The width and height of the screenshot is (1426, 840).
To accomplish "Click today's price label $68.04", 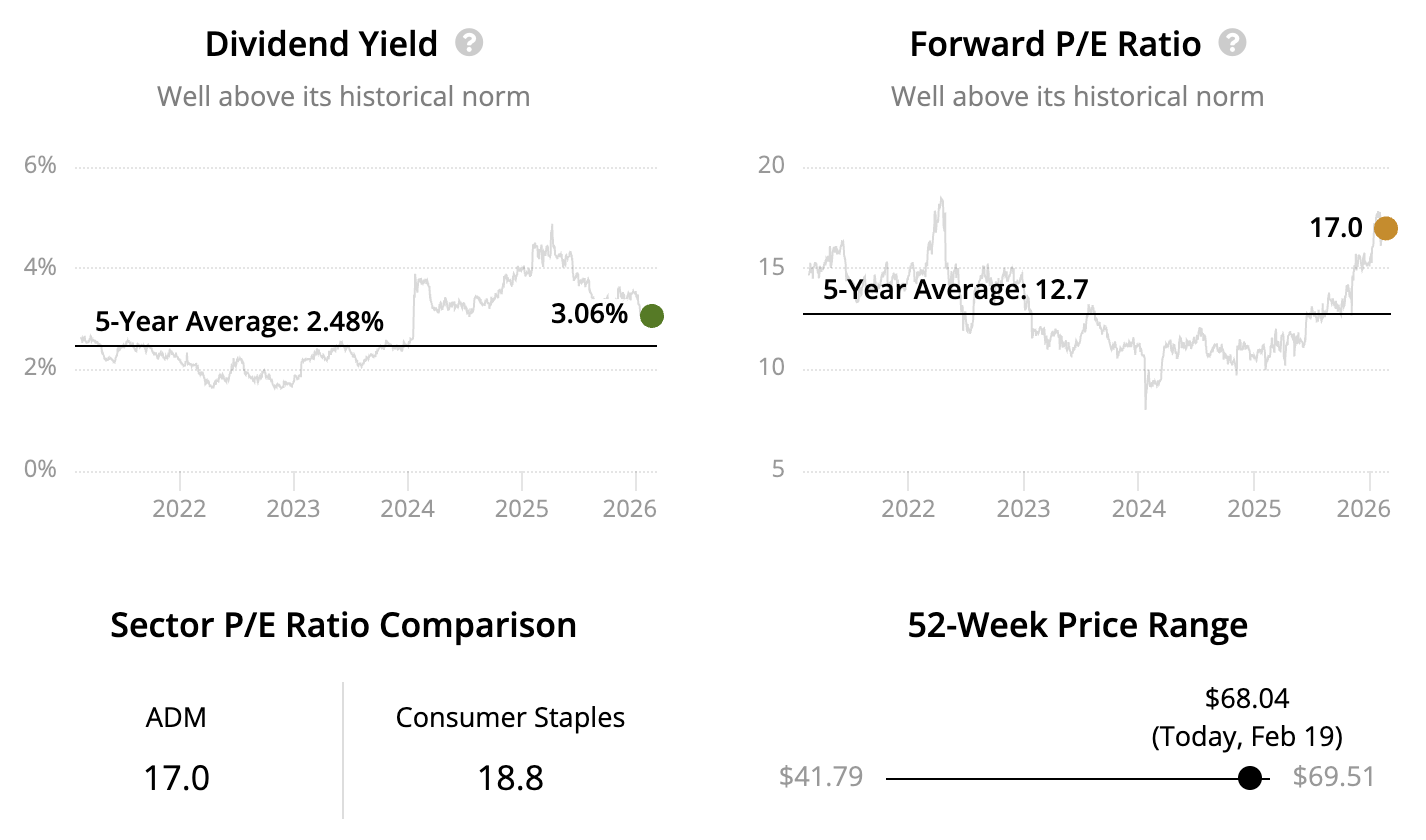I will (1247, 698).
